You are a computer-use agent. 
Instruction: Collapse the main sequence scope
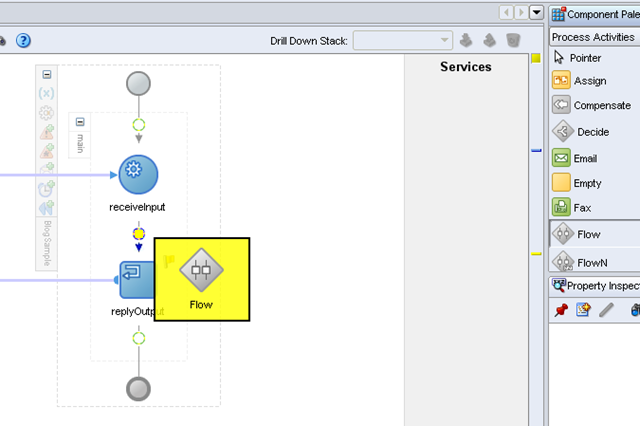80,122
